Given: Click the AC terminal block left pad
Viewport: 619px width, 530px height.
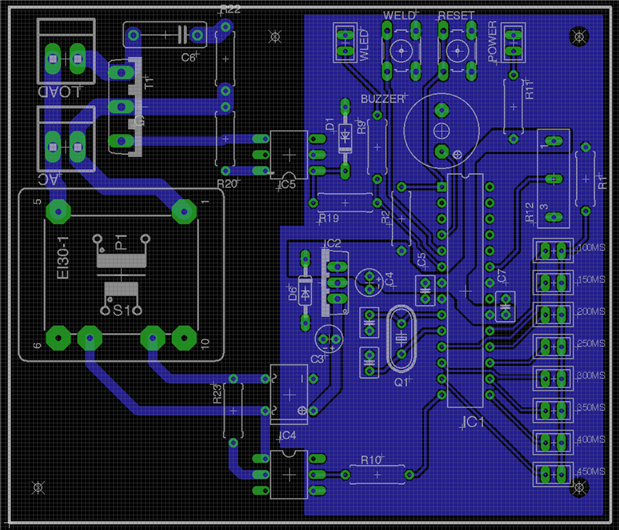Looking at the screenshot, I should coord(53,147).
